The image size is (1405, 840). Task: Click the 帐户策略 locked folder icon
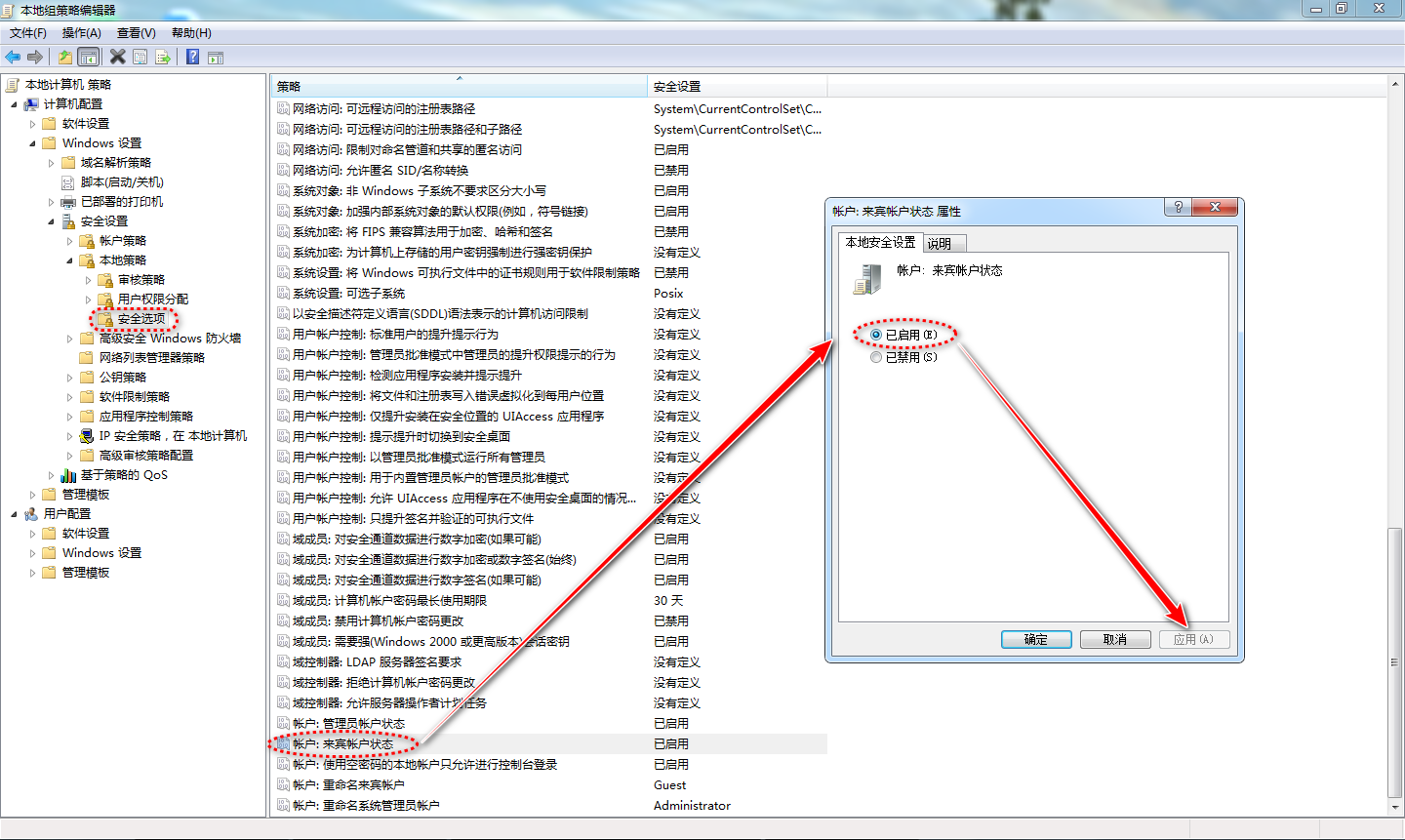tap(87, 241)
